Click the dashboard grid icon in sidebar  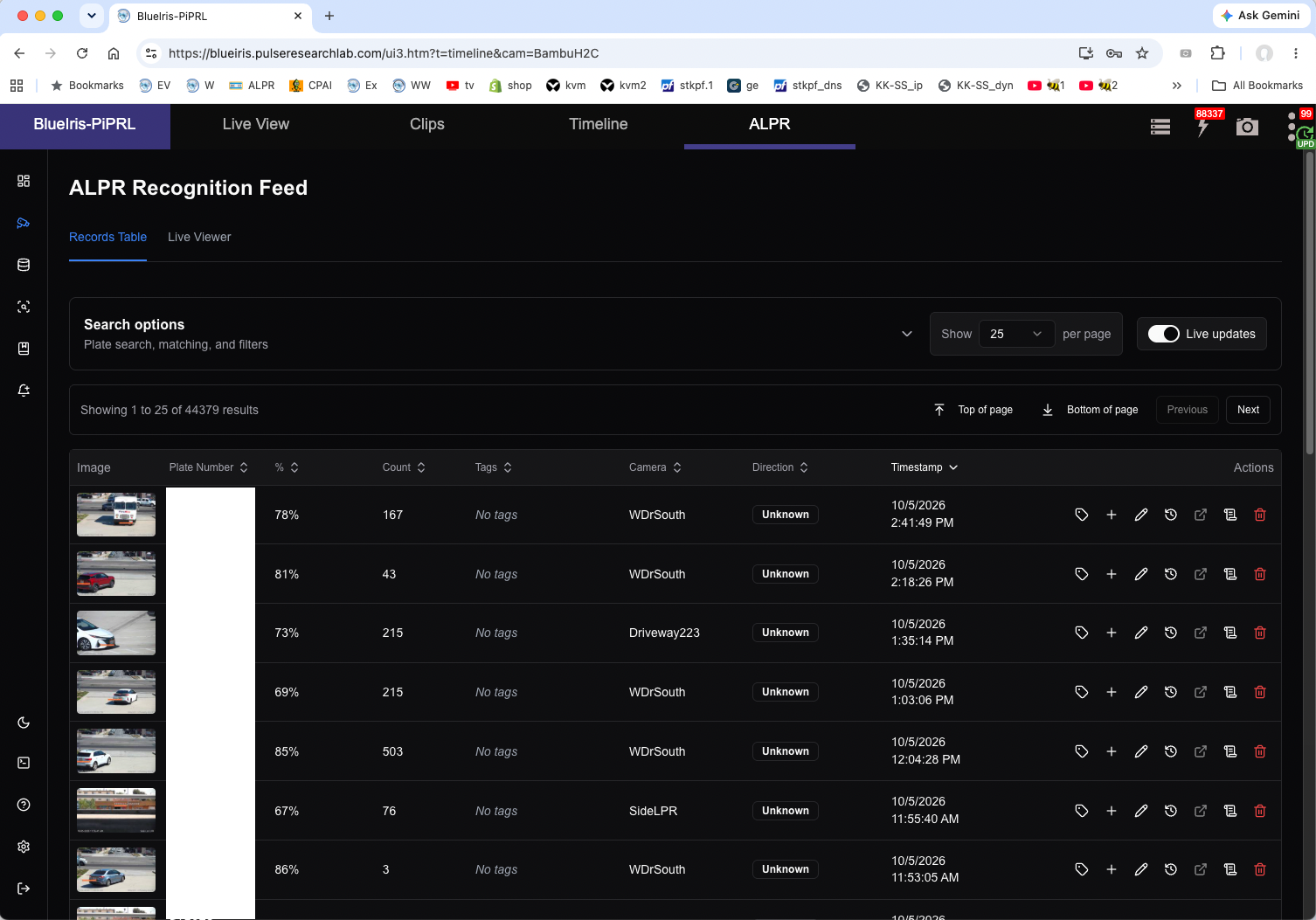point(24,181)
